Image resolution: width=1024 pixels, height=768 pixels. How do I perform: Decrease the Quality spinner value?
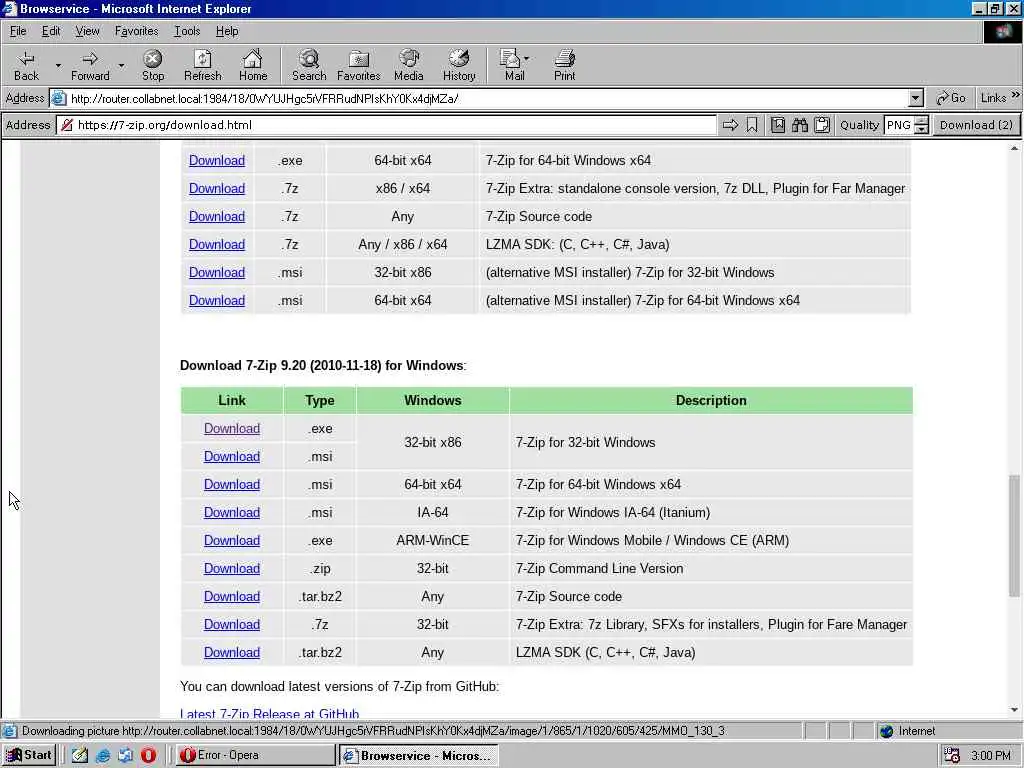pos(921,129)
